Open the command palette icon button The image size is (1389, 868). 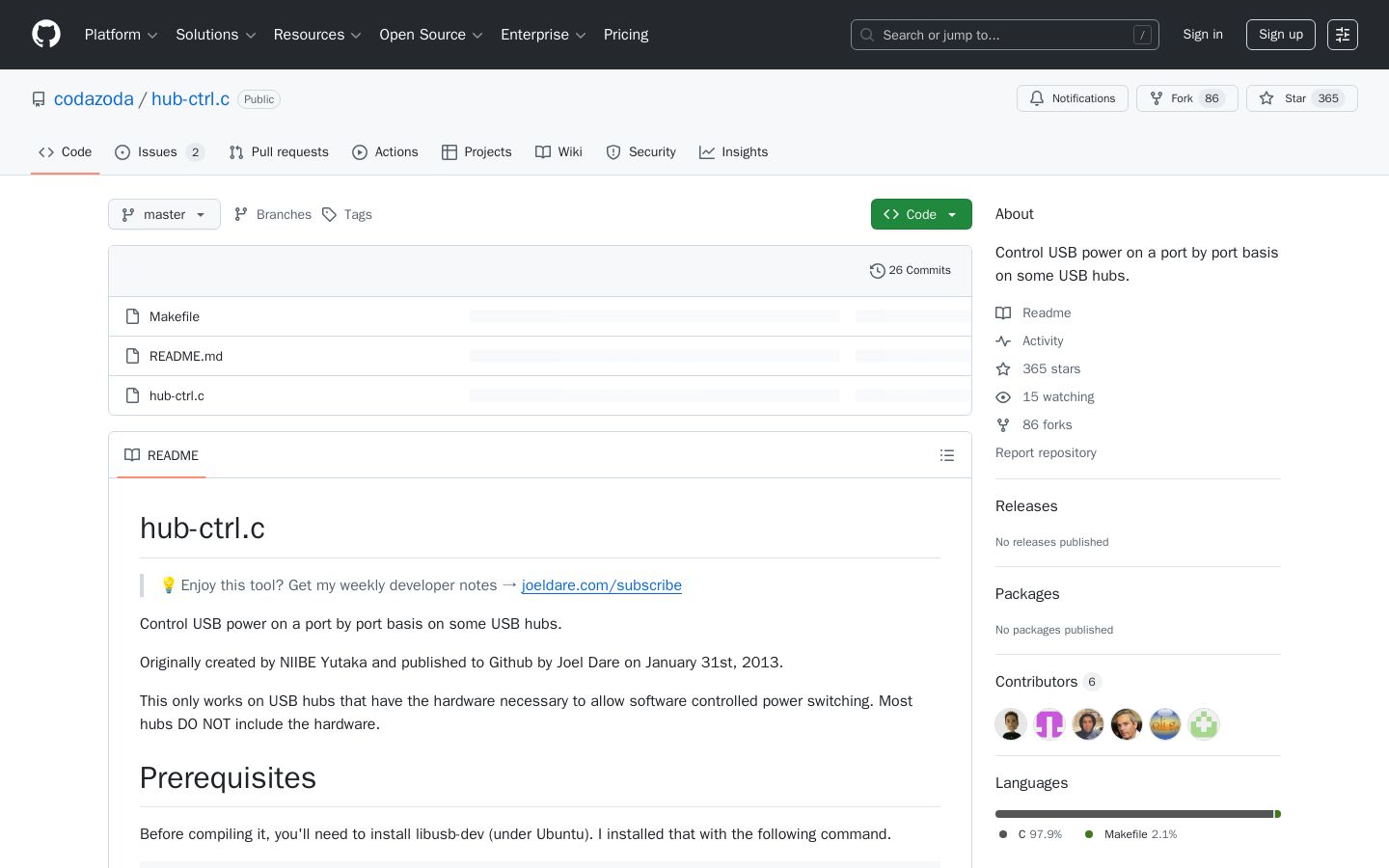(x=1343, y=35)
